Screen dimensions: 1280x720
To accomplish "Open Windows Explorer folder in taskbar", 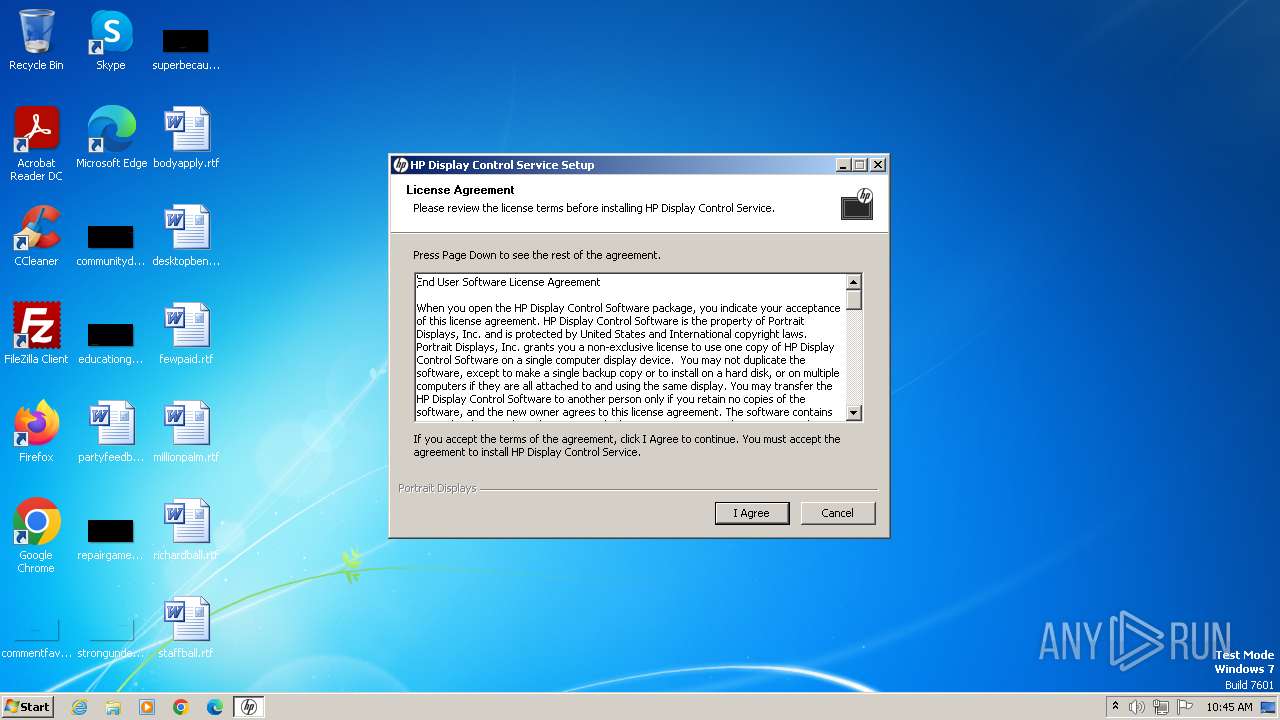I will pyautogui.click(x=113, y=707).
